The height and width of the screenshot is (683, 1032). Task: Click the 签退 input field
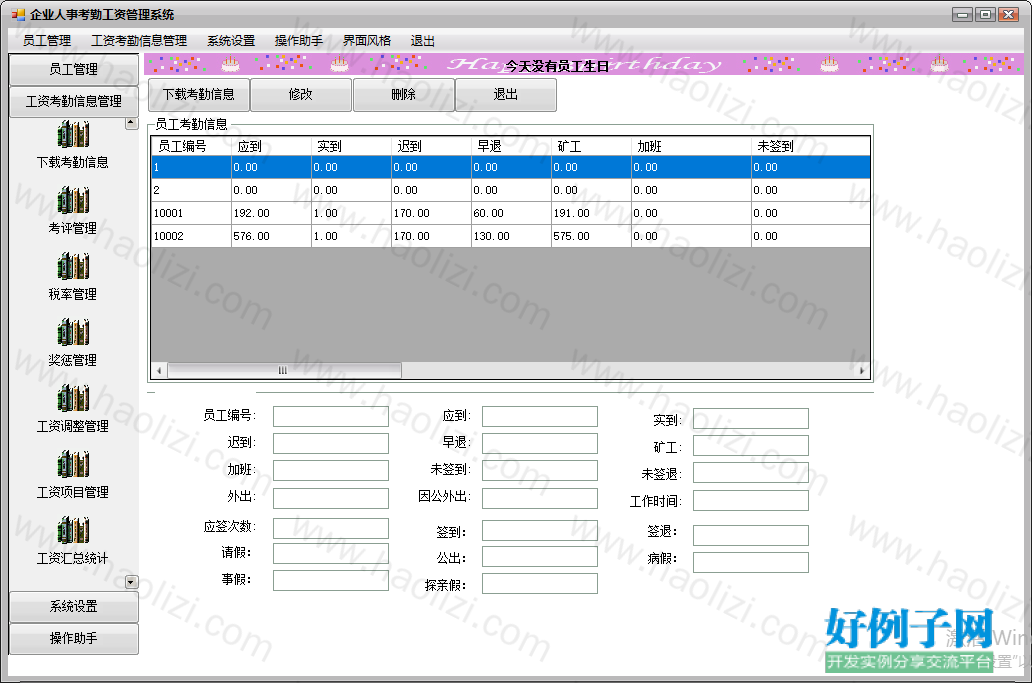(x=750, y=535)
